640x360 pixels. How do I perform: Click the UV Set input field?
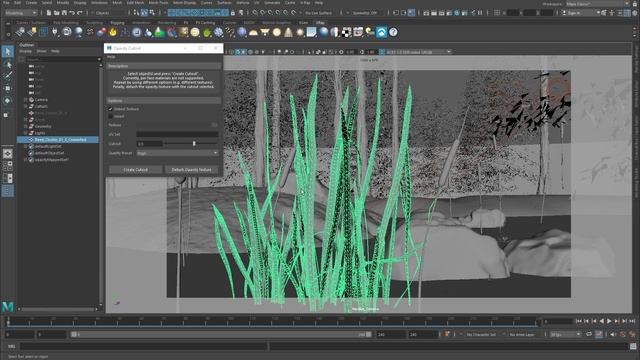tap(177, 134)
